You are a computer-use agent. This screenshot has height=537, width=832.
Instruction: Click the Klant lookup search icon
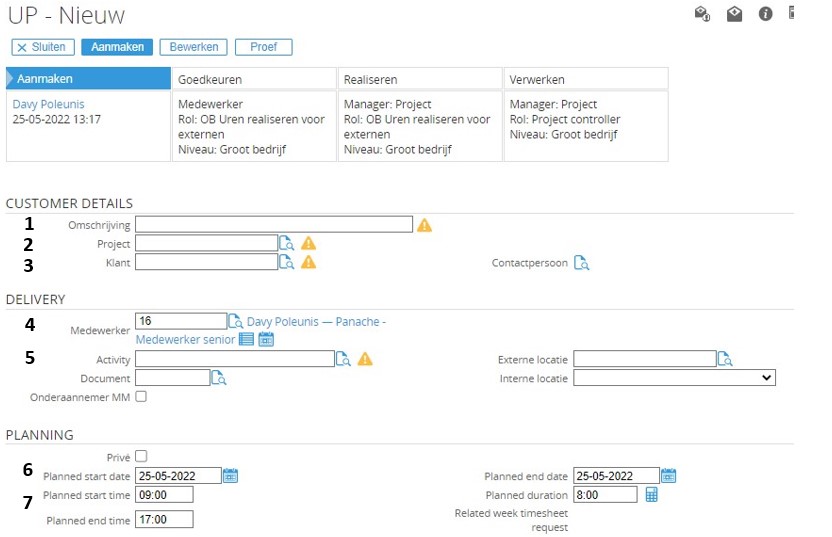point(286,262)
